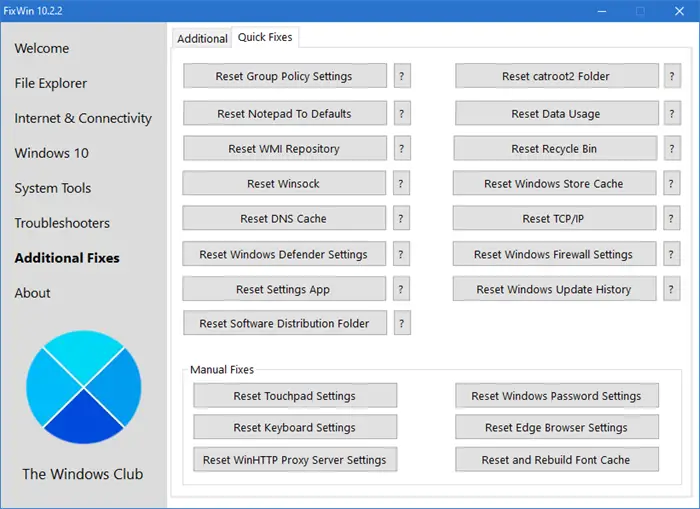Open Reset Windows Password Settings
700x509 pixels.
point(557,396)
